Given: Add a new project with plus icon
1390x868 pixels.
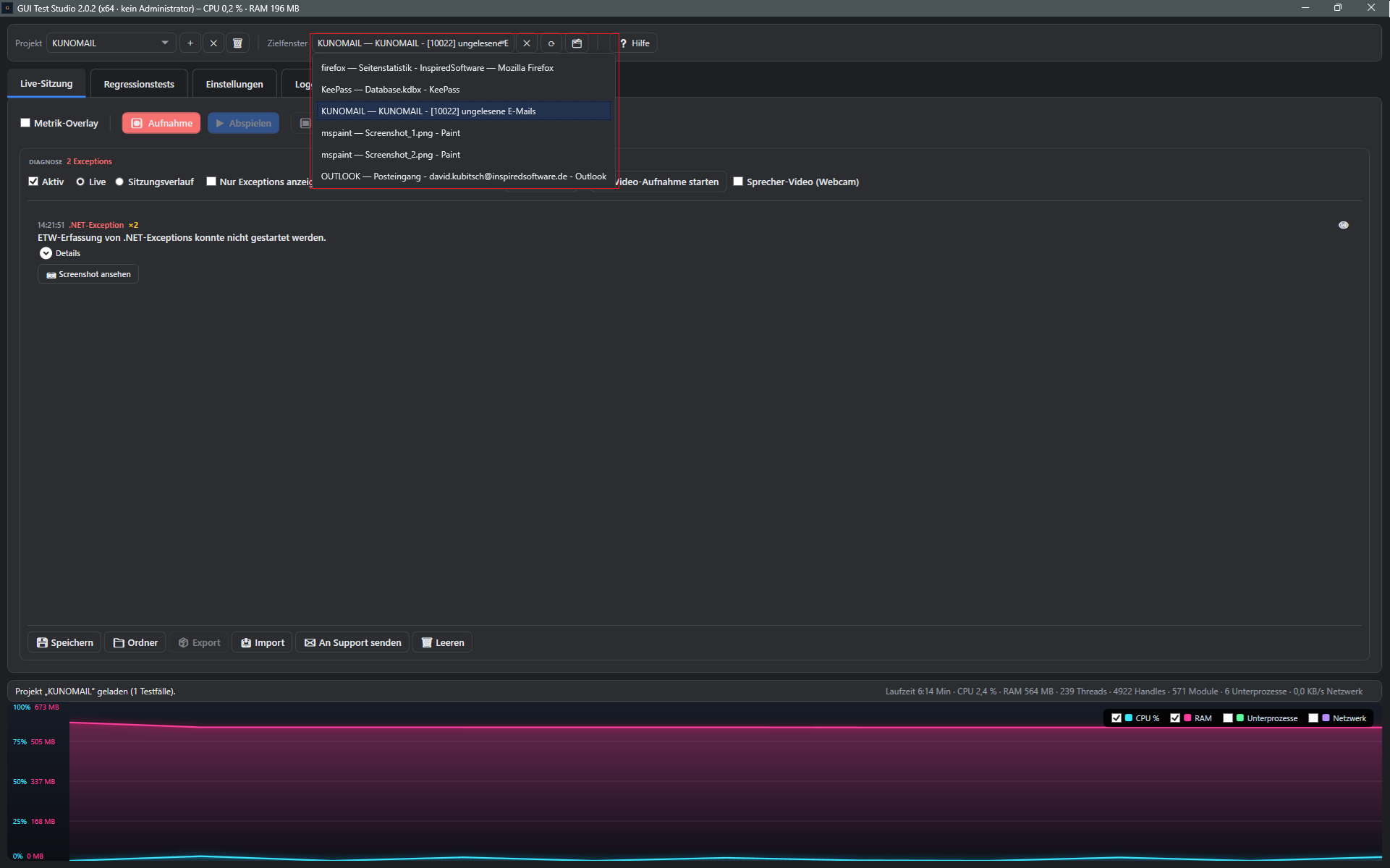Looking at the screenshot, I should click(190, 43).
